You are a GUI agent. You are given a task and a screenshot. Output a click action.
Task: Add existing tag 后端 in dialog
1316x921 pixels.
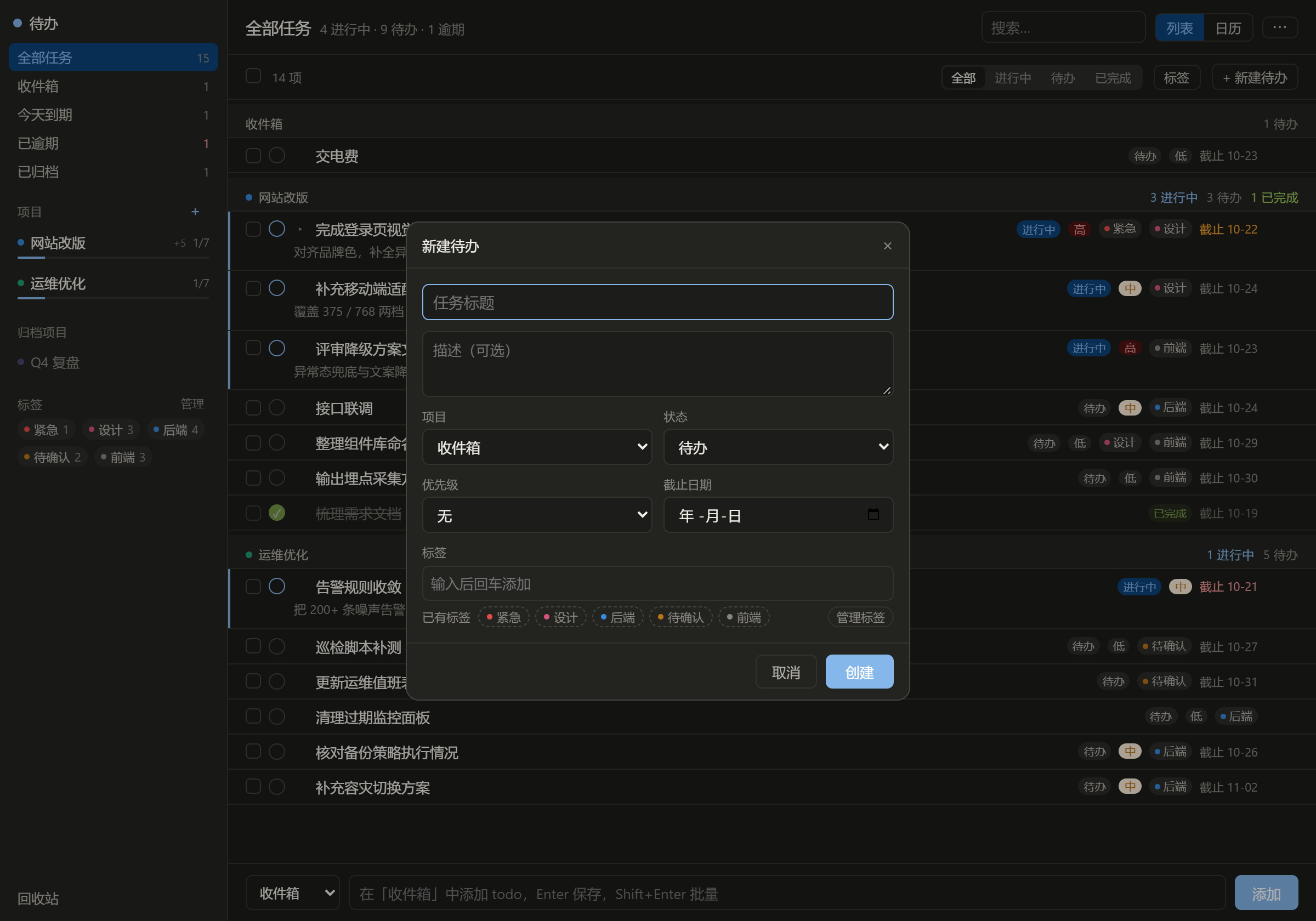(617, 617)
